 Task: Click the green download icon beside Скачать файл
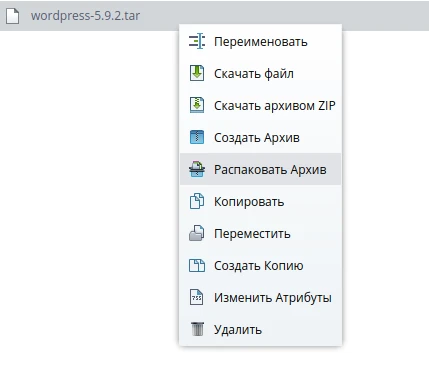[197, 73]
